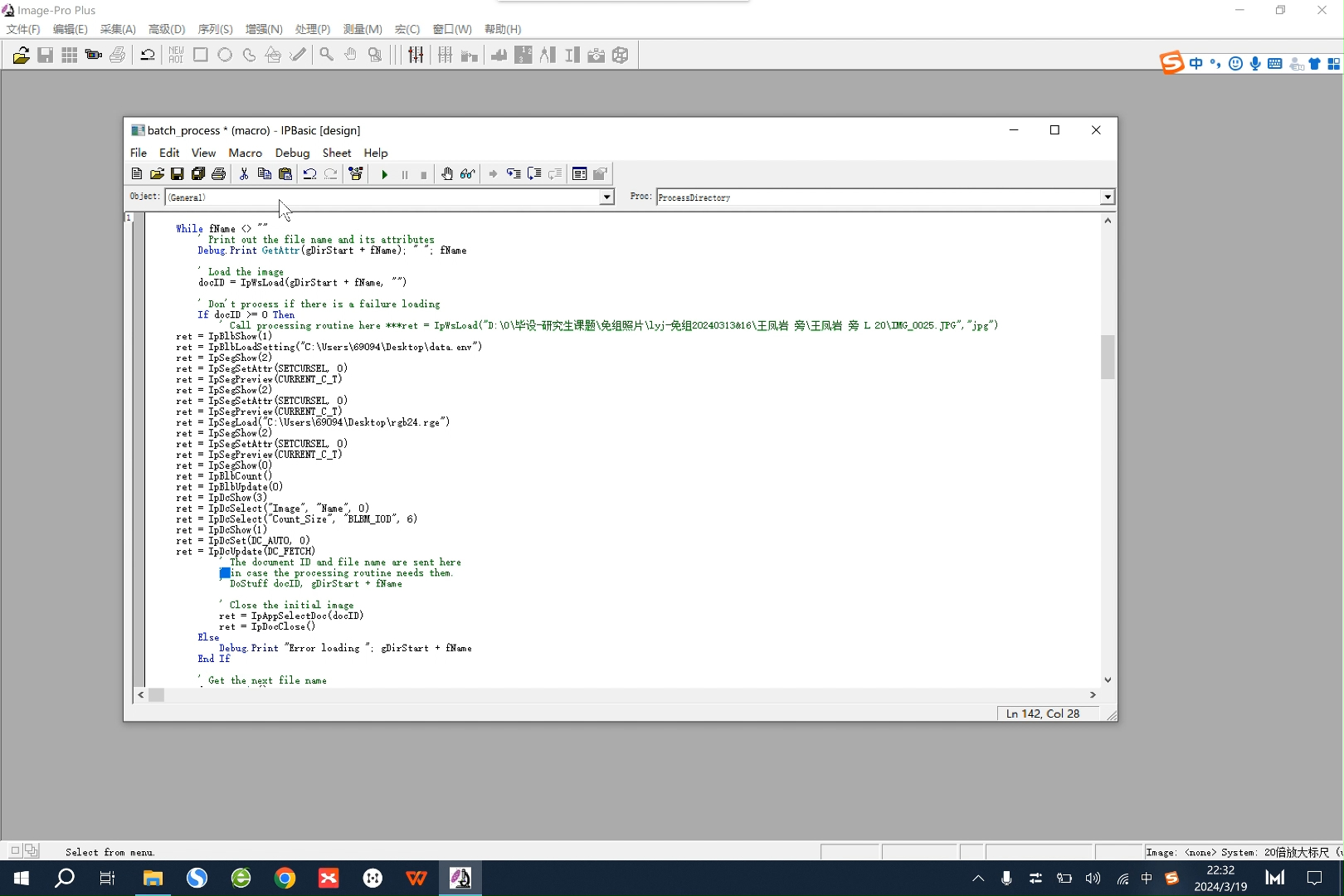1344x896 pixels.
Task: Open Google Chrome from taskbar
Action: pos(285,878)
